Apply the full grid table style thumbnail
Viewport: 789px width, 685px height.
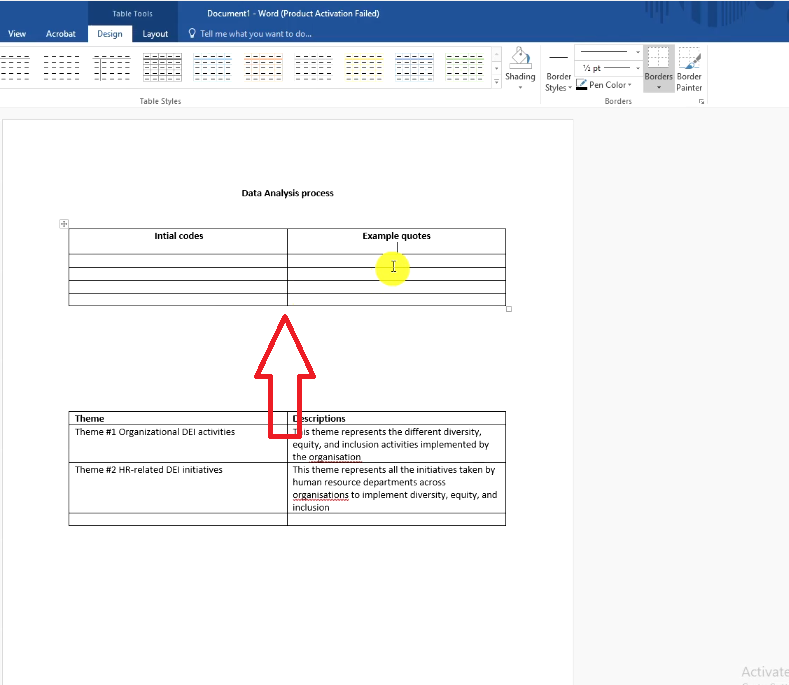[x=162, y=67]
